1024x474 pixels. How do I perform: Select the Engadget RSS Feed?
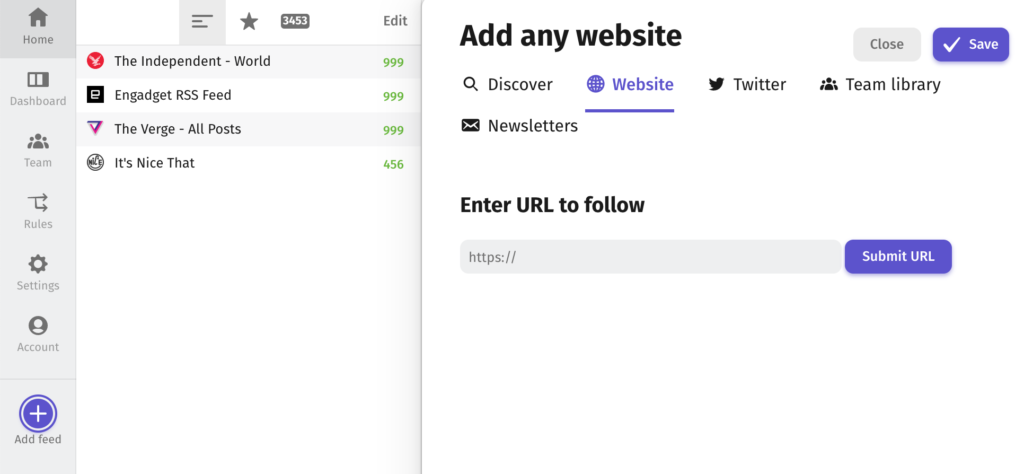coord(248,95)
